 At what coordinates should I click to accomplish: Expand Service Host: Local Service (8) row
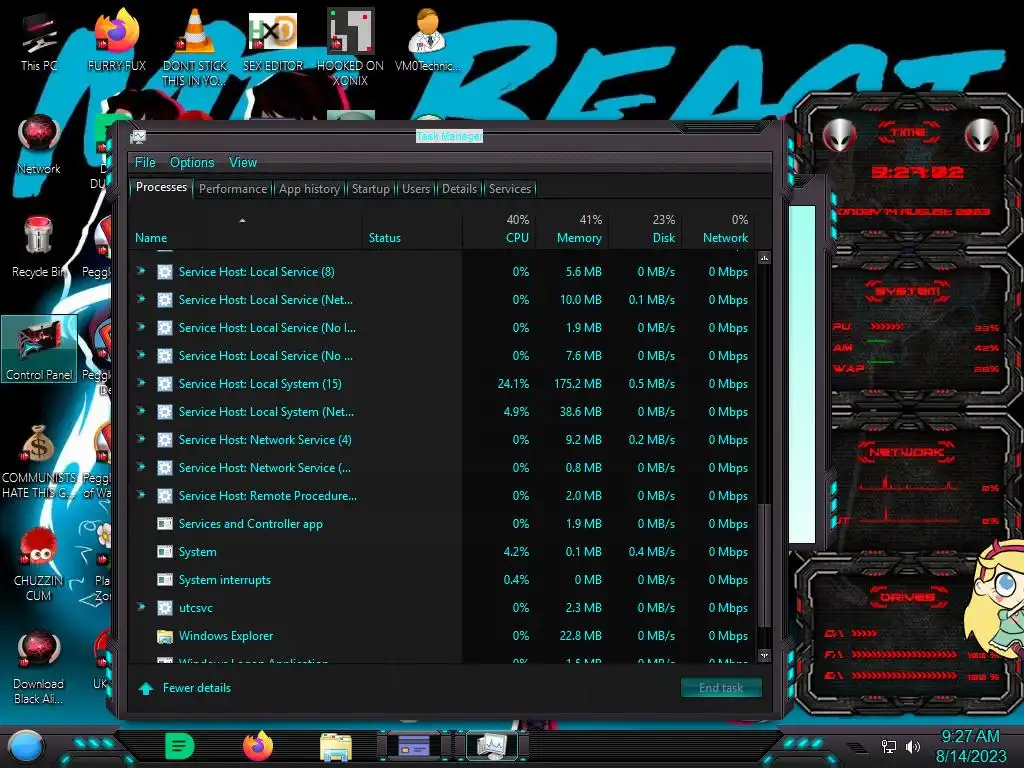click(x=141, y=270)
